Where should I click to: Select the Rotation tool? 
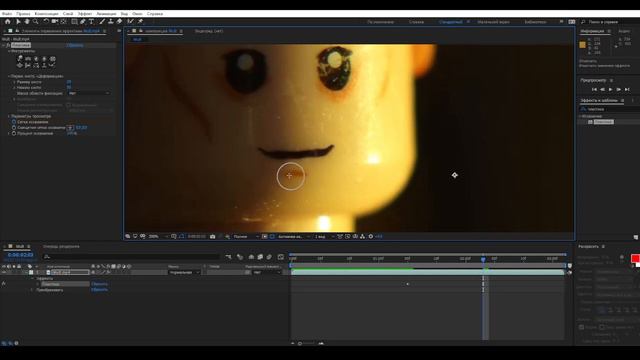(46, 22)
